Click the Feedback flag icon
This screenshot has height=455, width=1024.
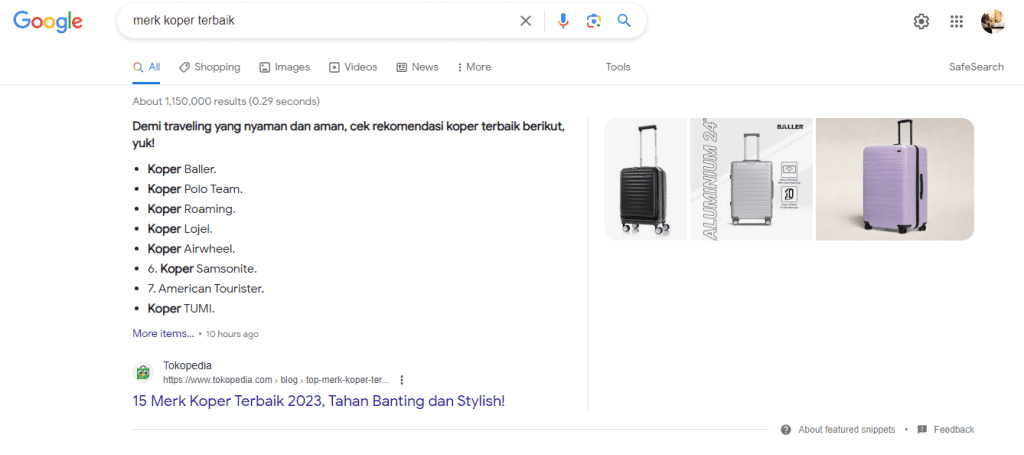[x=922, y=430]
